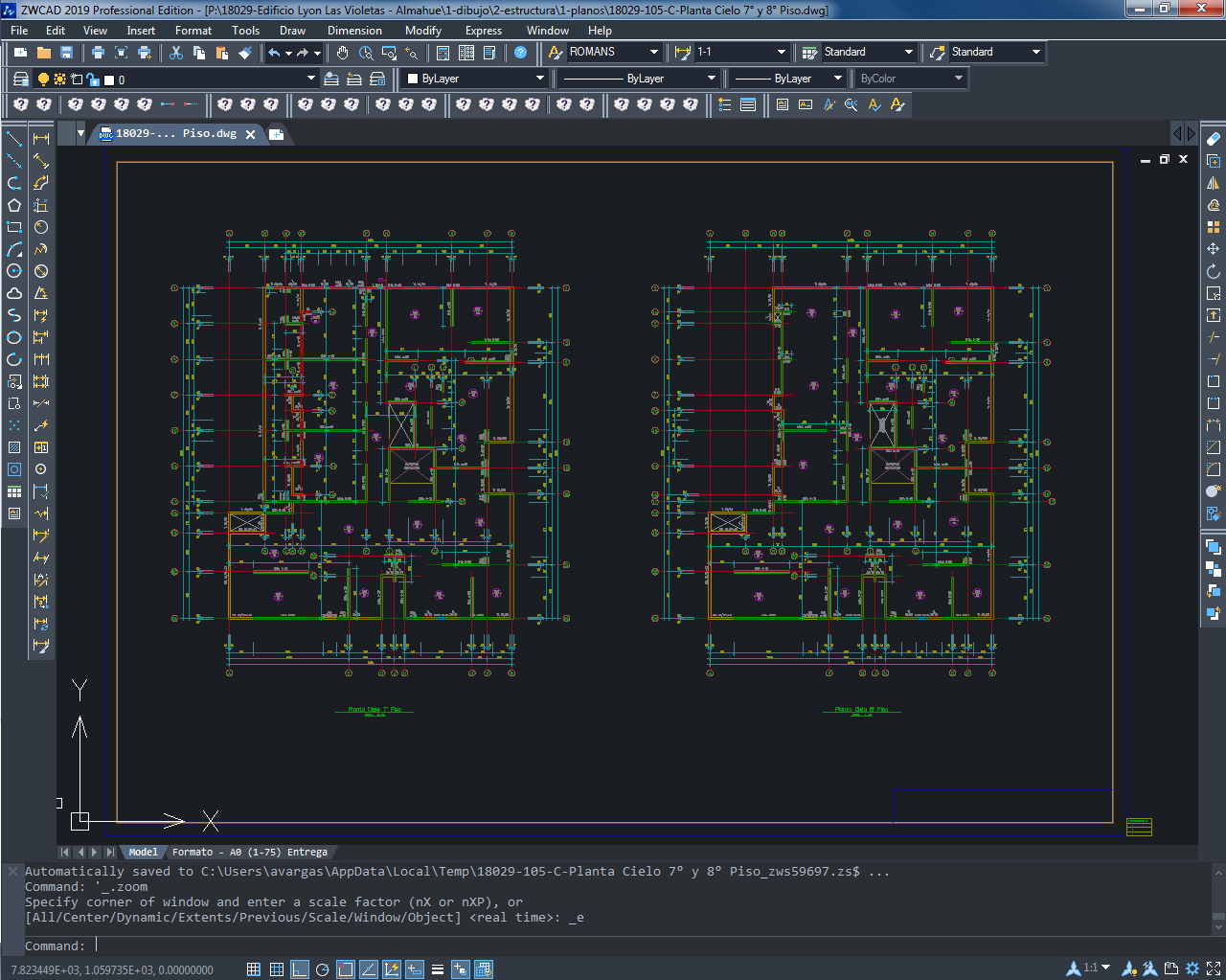Click the Erase tool in modify toolbar

click(x=1214, y=139)
